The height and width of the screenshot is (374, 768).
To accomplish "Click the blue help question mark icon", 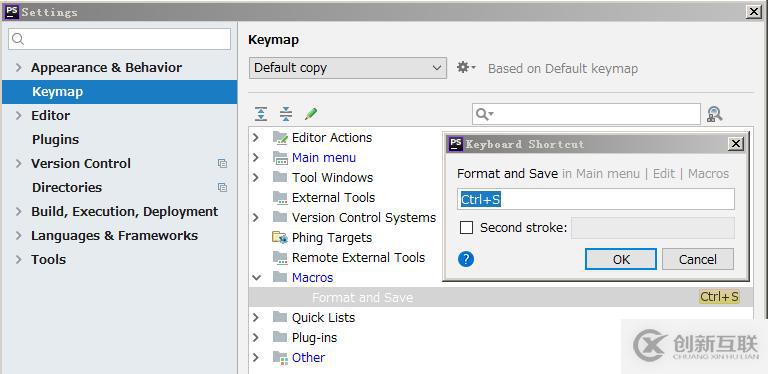I will click(x=466, y=259).
